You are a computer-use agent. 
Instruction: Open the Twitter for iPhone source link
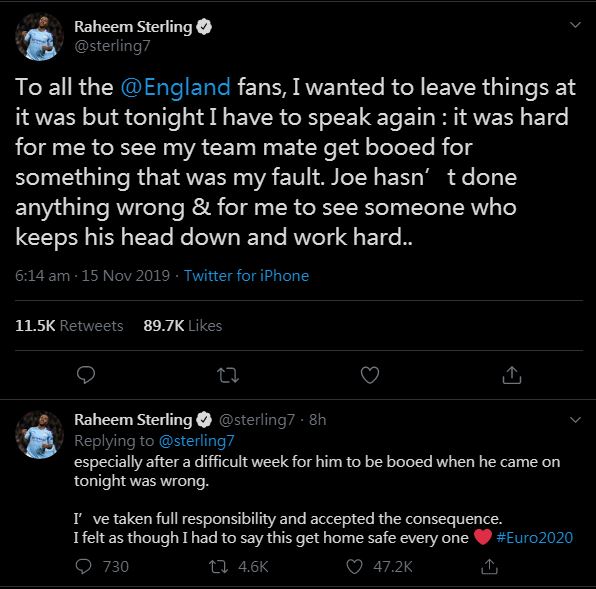click(246, 276)
